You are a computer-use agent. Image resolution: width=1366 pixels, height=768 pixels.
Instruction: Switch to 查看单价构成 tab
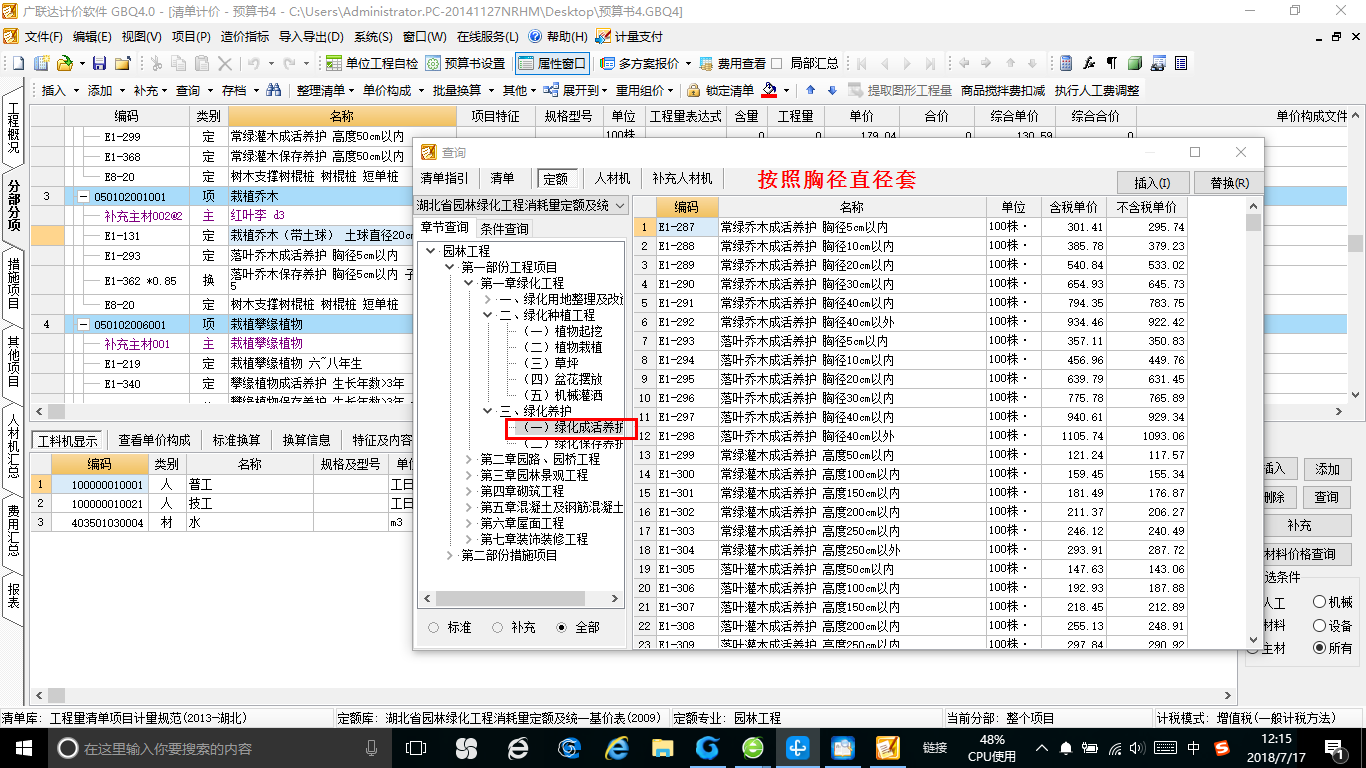tap(154, 440)
